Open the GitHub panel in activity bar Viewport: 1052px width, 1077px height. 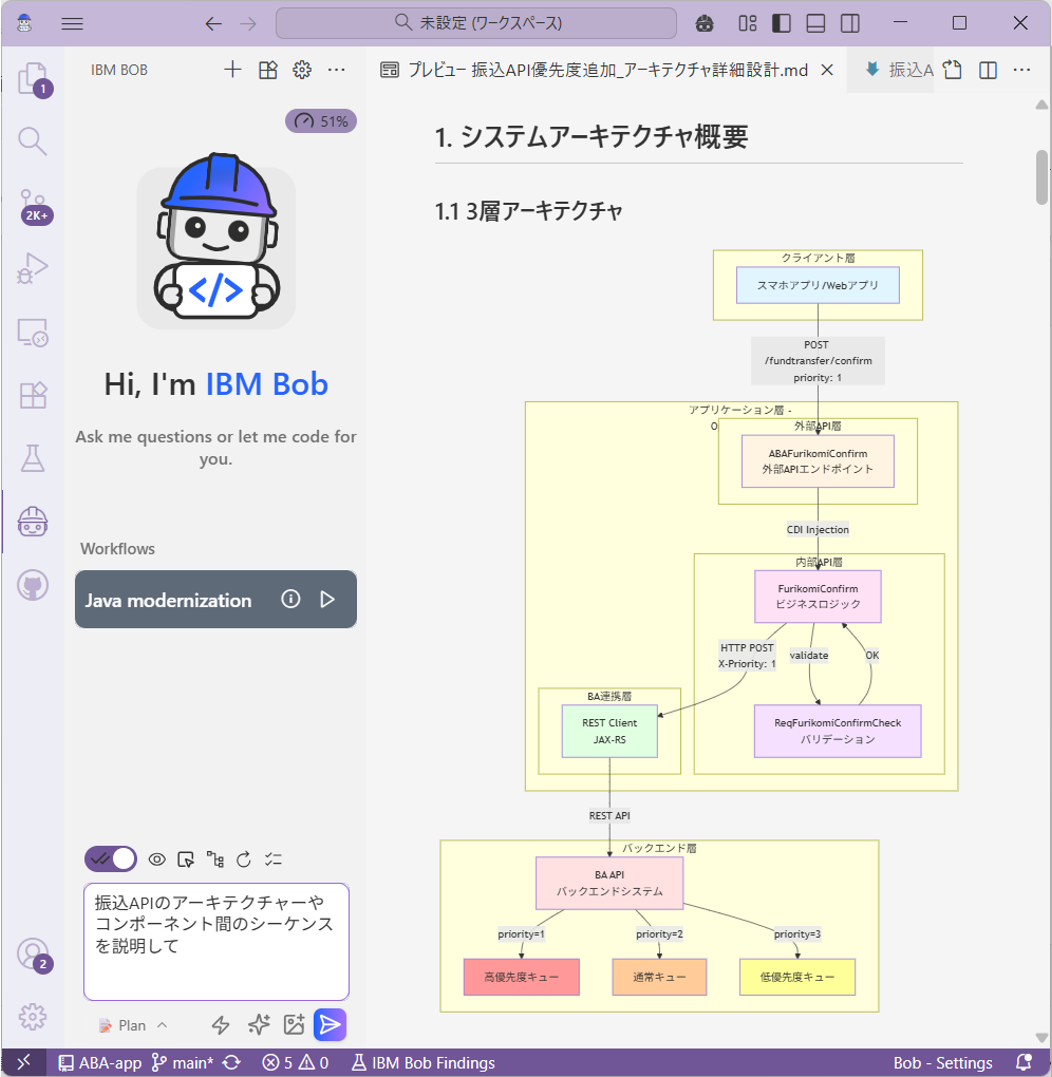[33, 585]
